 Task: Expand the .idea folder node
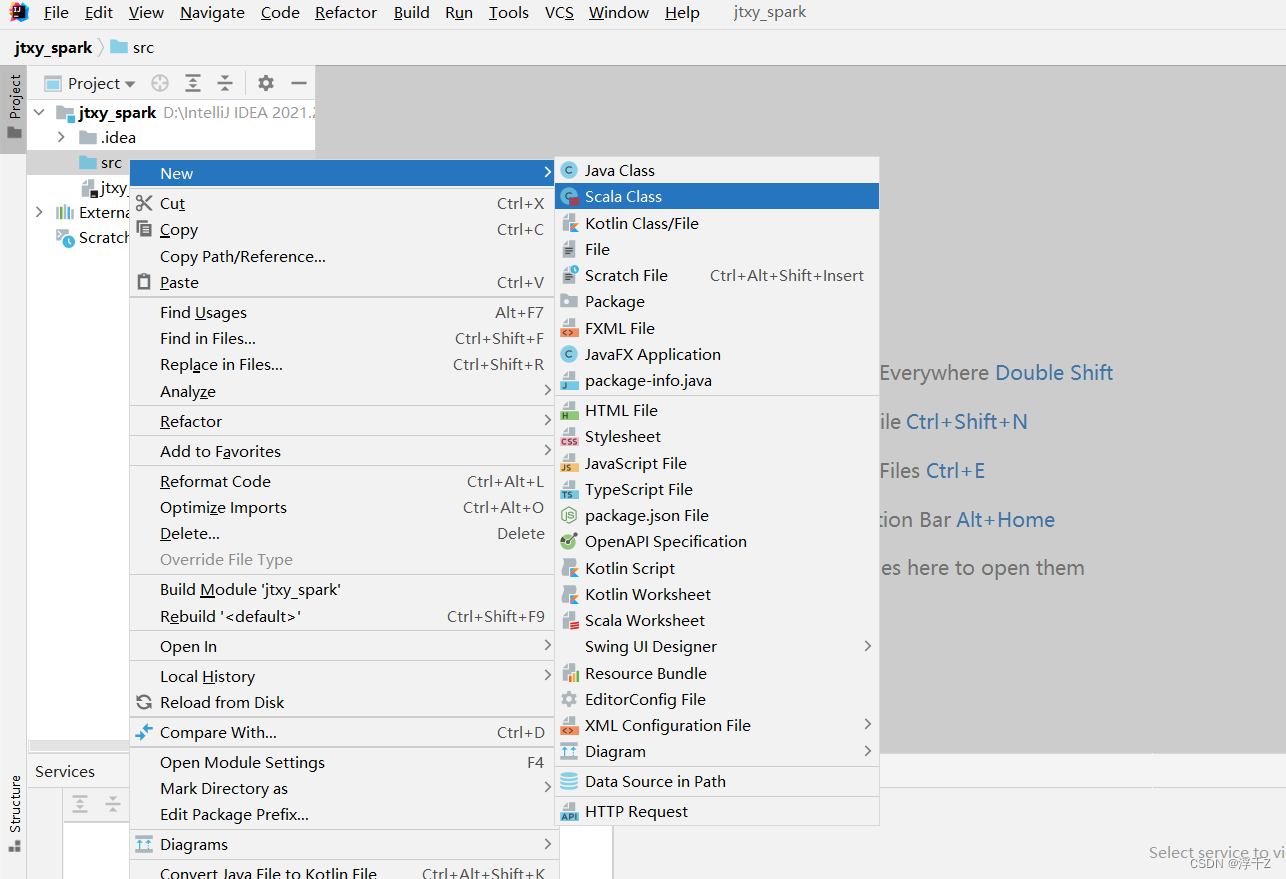pos(61,137)
